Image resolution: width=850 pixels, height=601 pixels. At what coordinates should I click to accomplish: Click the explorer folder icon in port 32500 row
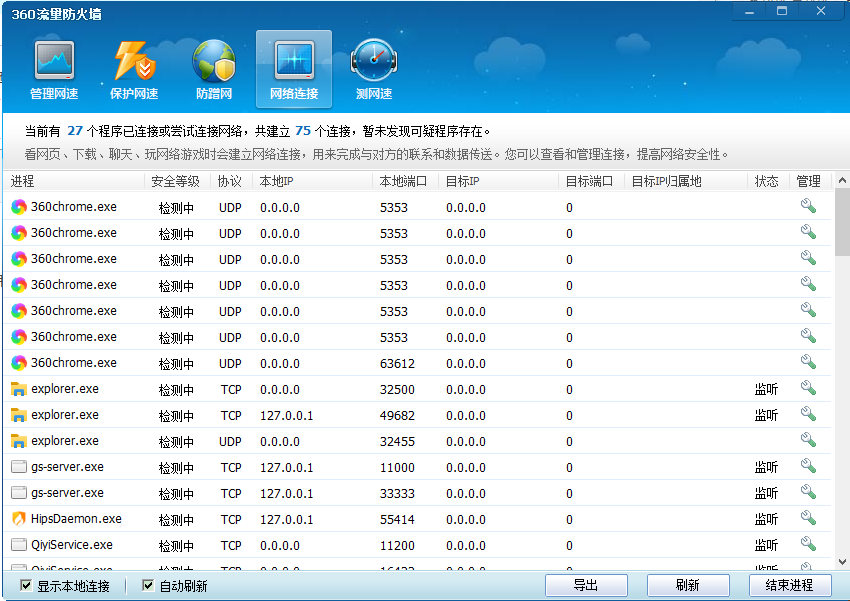(19, 389)
